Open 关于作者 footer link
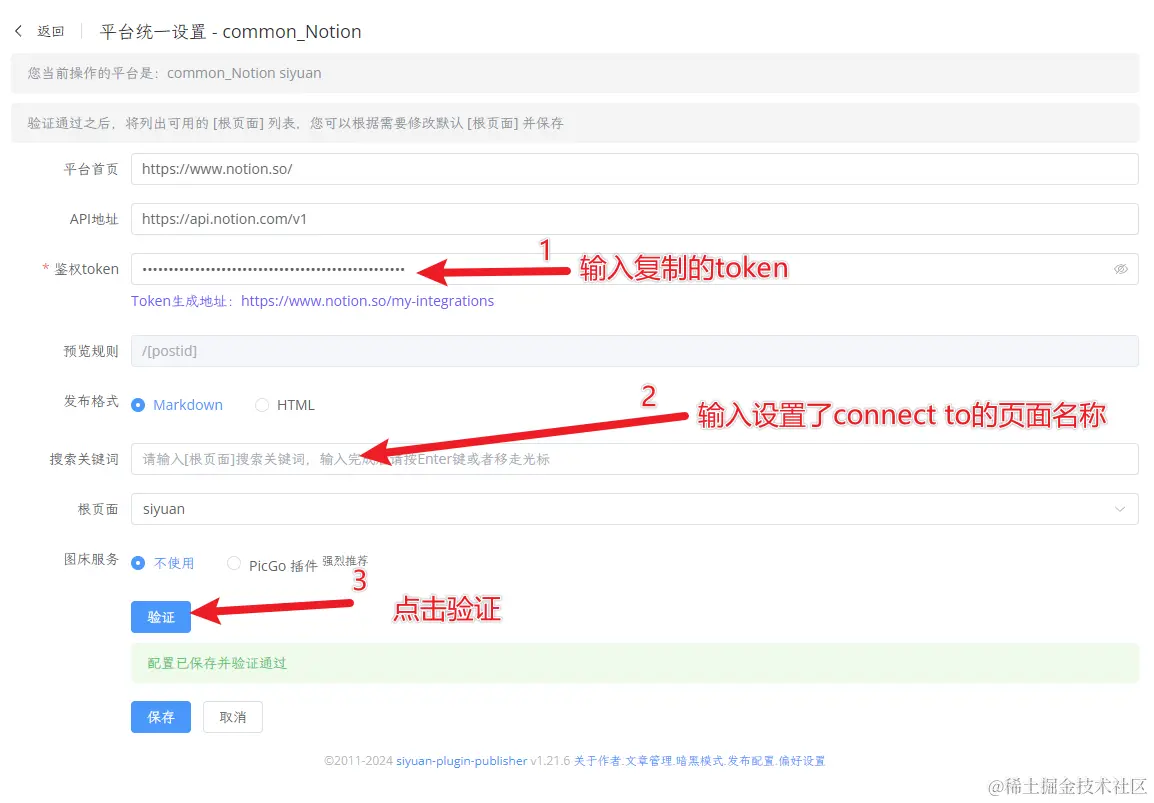 pos(597,761)
